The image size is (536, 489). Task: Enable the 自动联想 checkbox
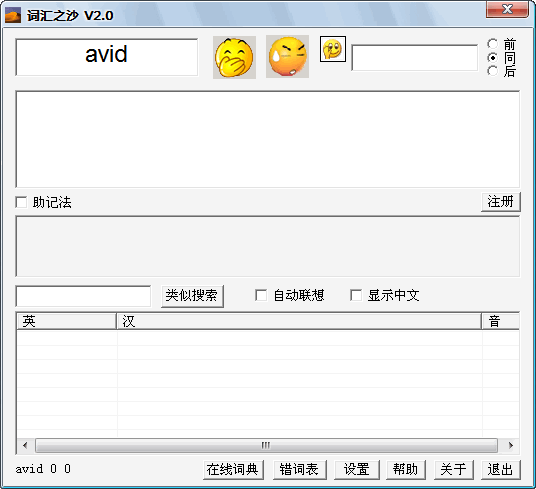click(261, 295)
